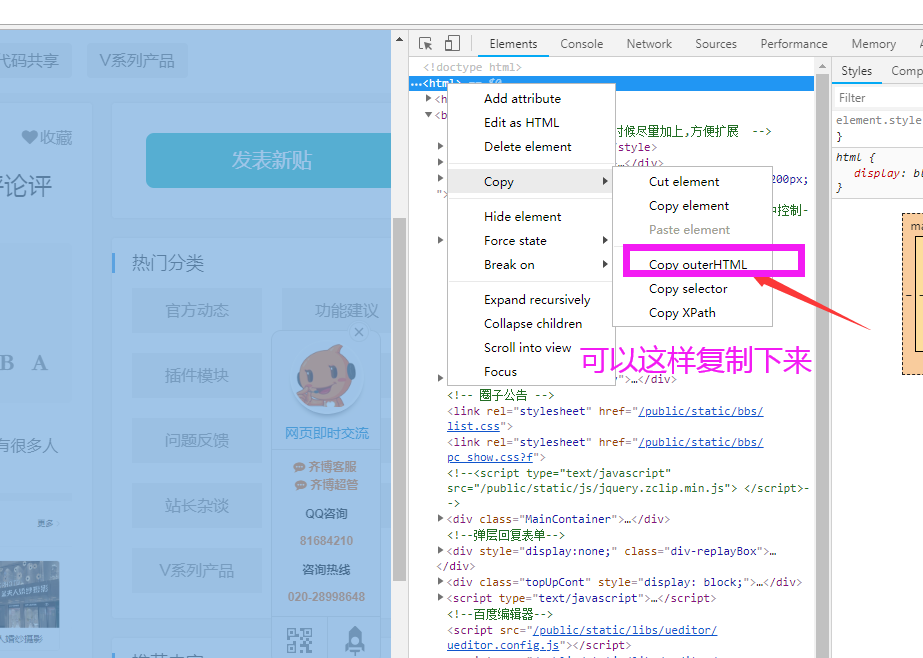Choose Edit as HTML menu entry

(521, 122)
